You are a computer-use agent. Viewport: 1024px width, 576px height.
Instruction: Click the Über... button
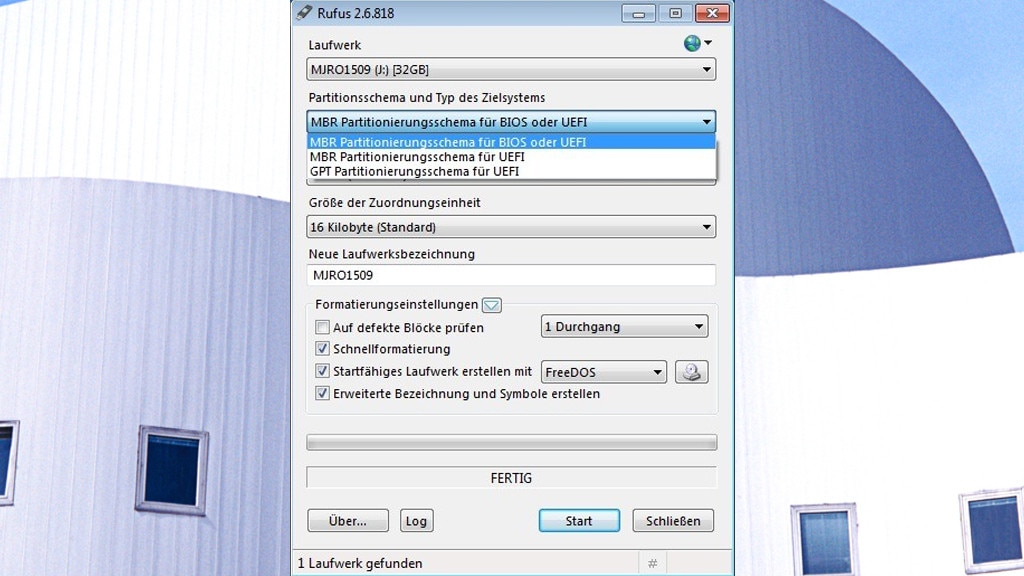click(x=348, y=520)
